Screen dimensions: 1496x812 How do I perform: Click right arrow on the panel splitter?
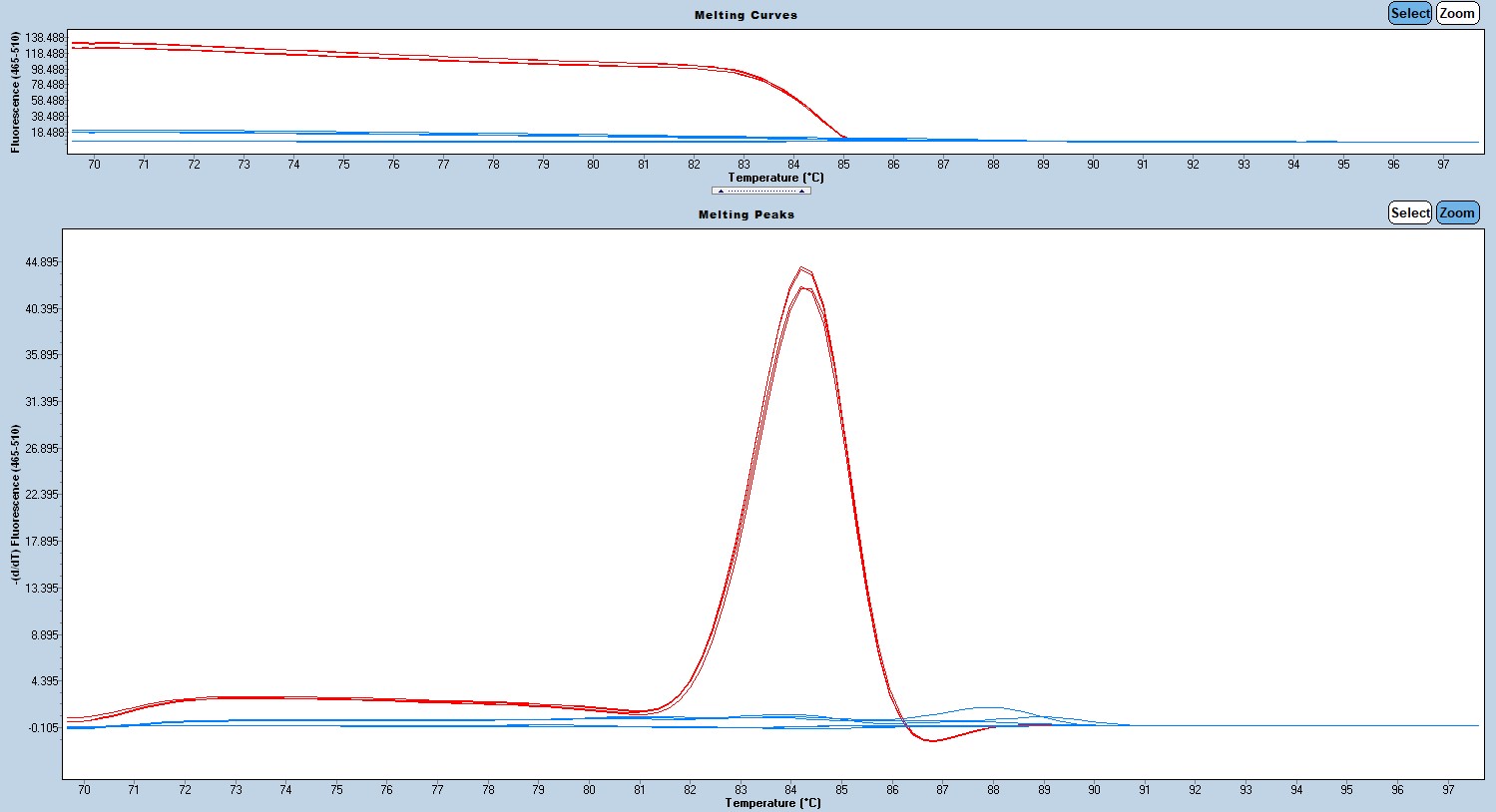click(801, 191)
